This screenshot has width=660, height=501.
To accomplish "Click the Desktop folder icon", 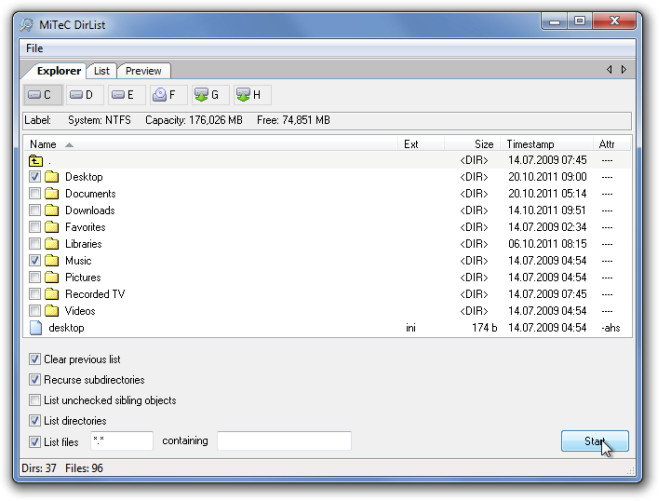I will coord(52,177).
